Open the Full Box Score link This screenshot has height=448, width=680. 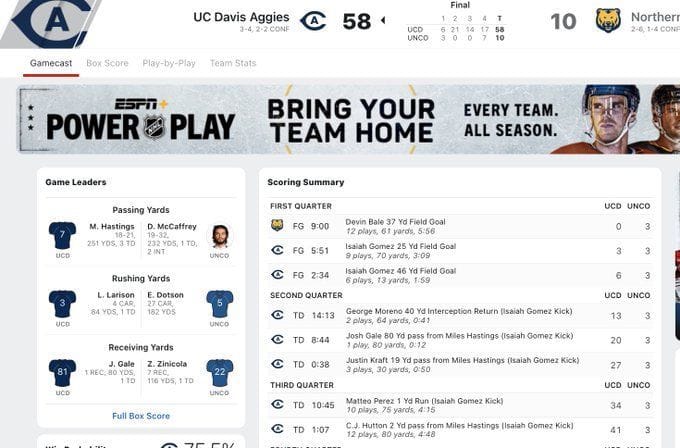(x=141, y=416)
